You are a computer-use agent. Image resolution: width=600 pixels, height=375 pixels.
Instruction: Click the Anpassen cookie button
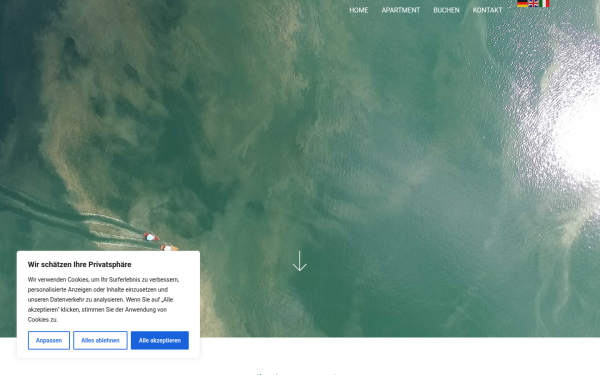pos(49,341)
